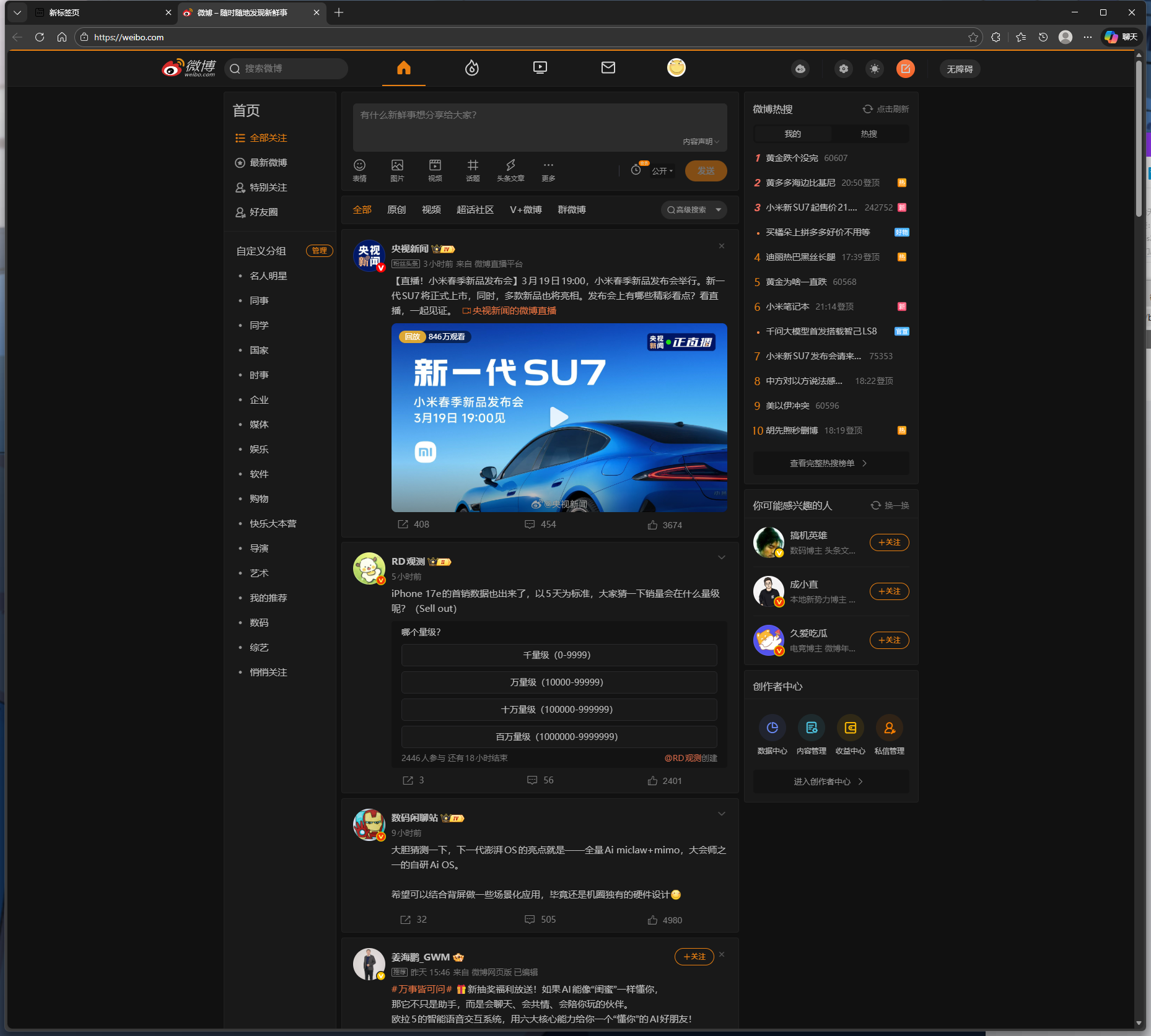Viewport: 1151px width, 1036px height.
Task: Vote for 万量级 (10000-99999) option
Action: (559, 682)
